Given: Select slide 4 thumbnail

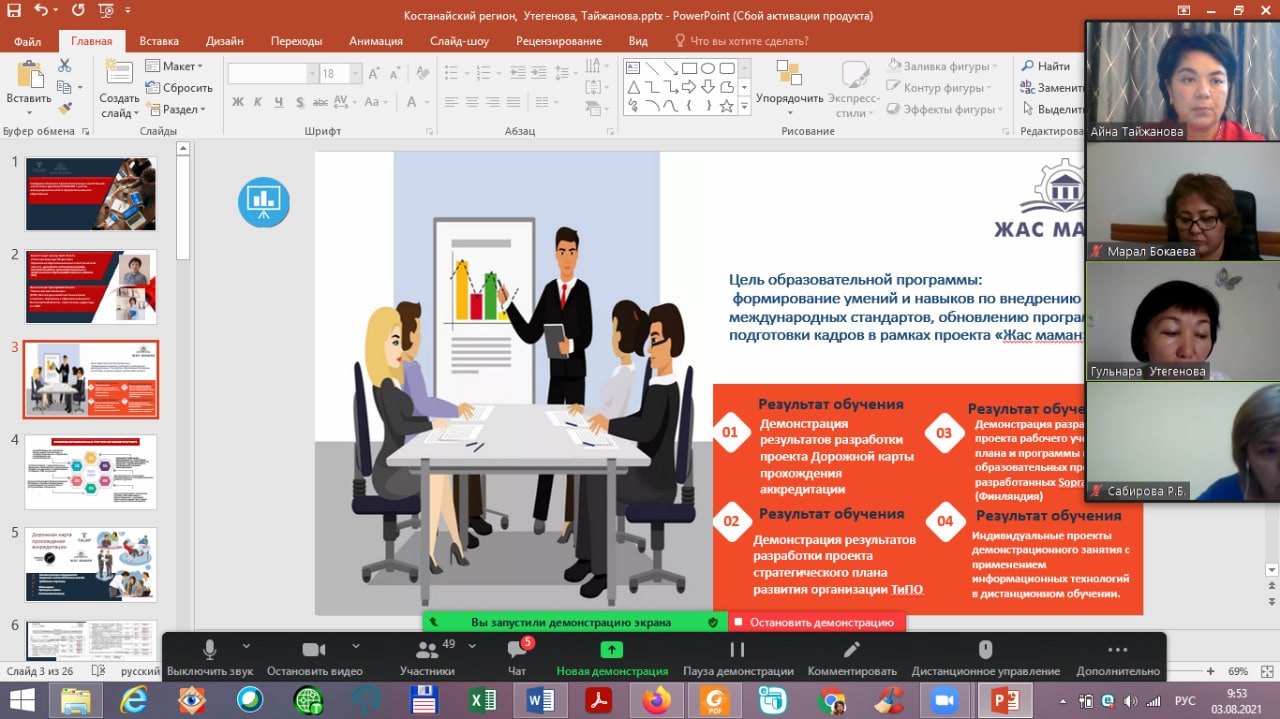Looking at the screenshot, I should point(91,472).
